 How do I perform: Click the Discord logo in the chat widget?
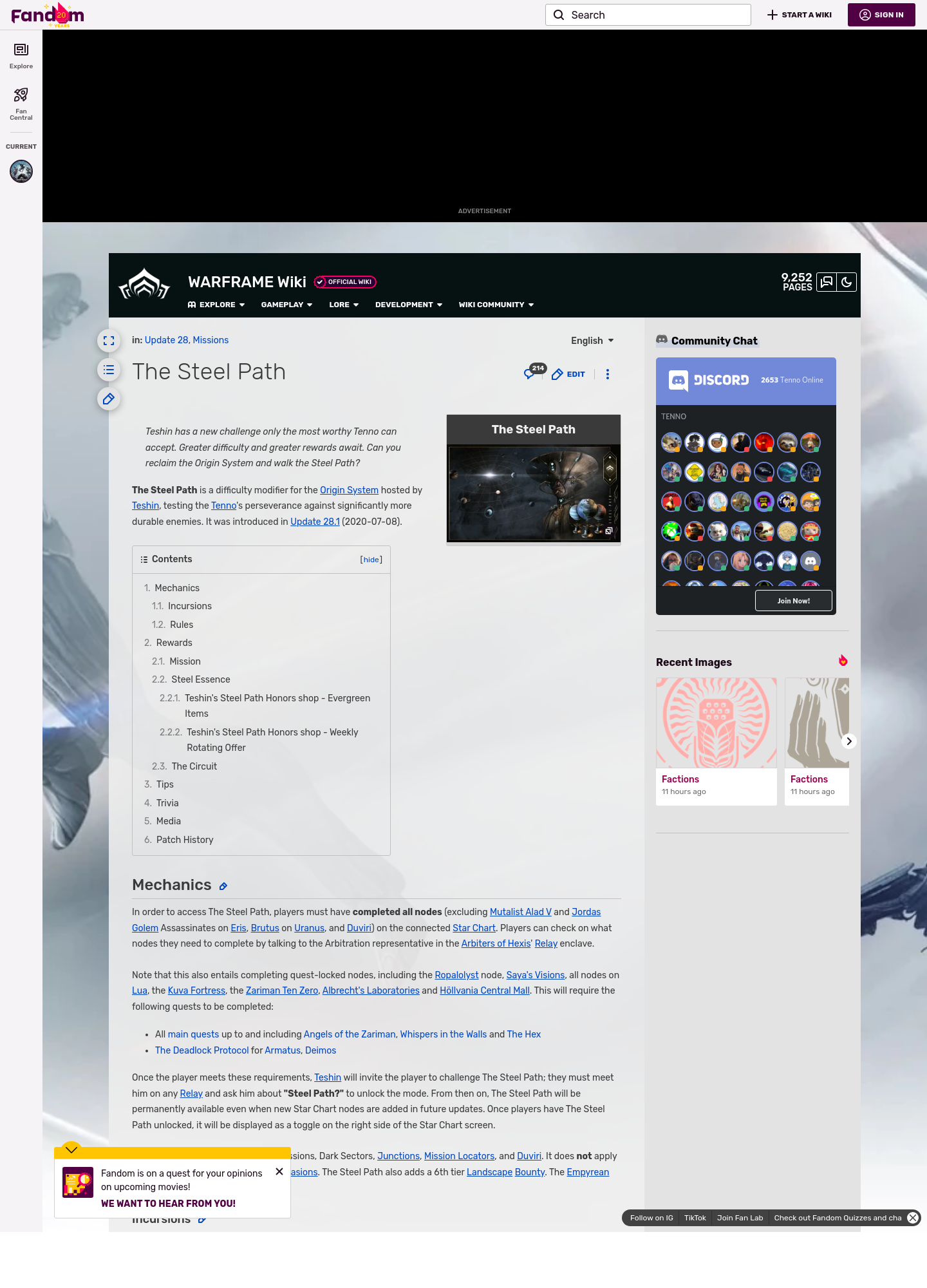(x=709, y=381)
